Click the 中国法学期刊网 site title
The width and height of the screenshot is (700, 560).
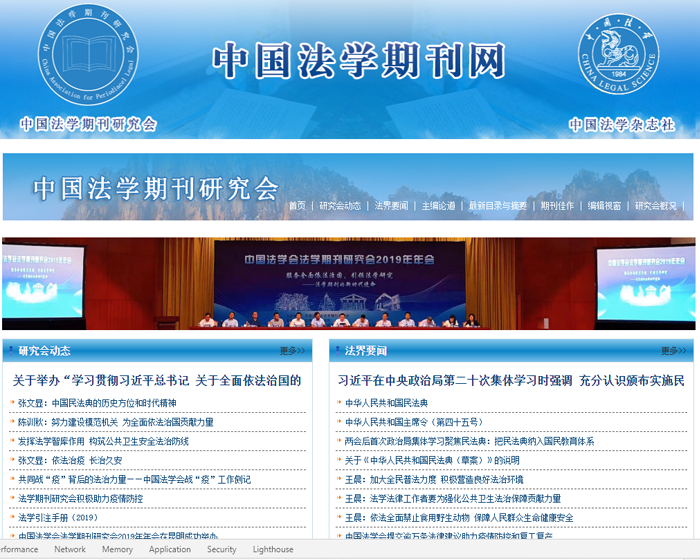pyautogui.click(x=358, y=60)
